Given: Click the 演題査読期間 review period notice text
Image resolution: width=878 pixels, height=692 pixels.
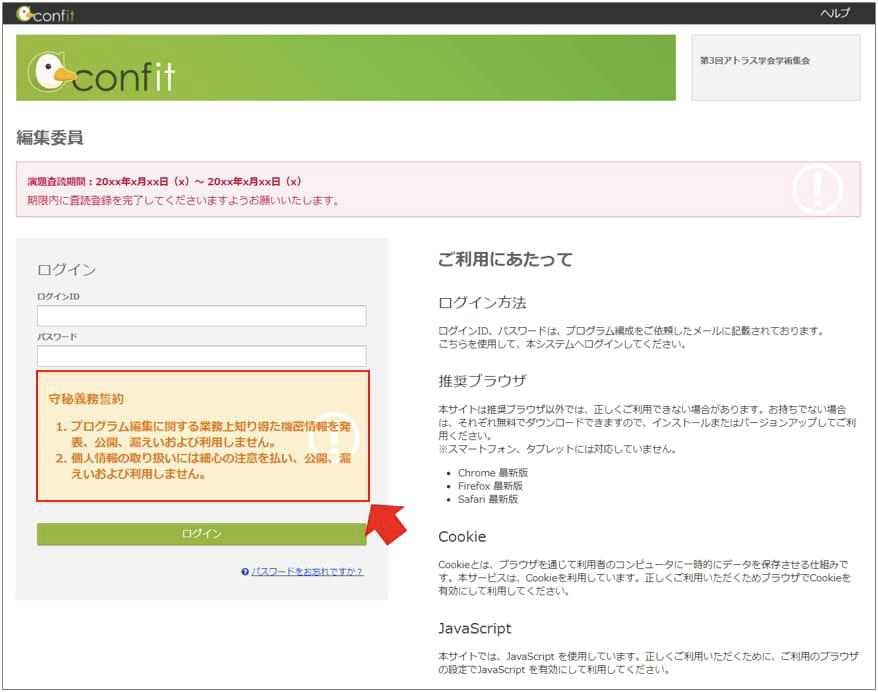Looking at the screenshot, I should (x=165, y=182).
